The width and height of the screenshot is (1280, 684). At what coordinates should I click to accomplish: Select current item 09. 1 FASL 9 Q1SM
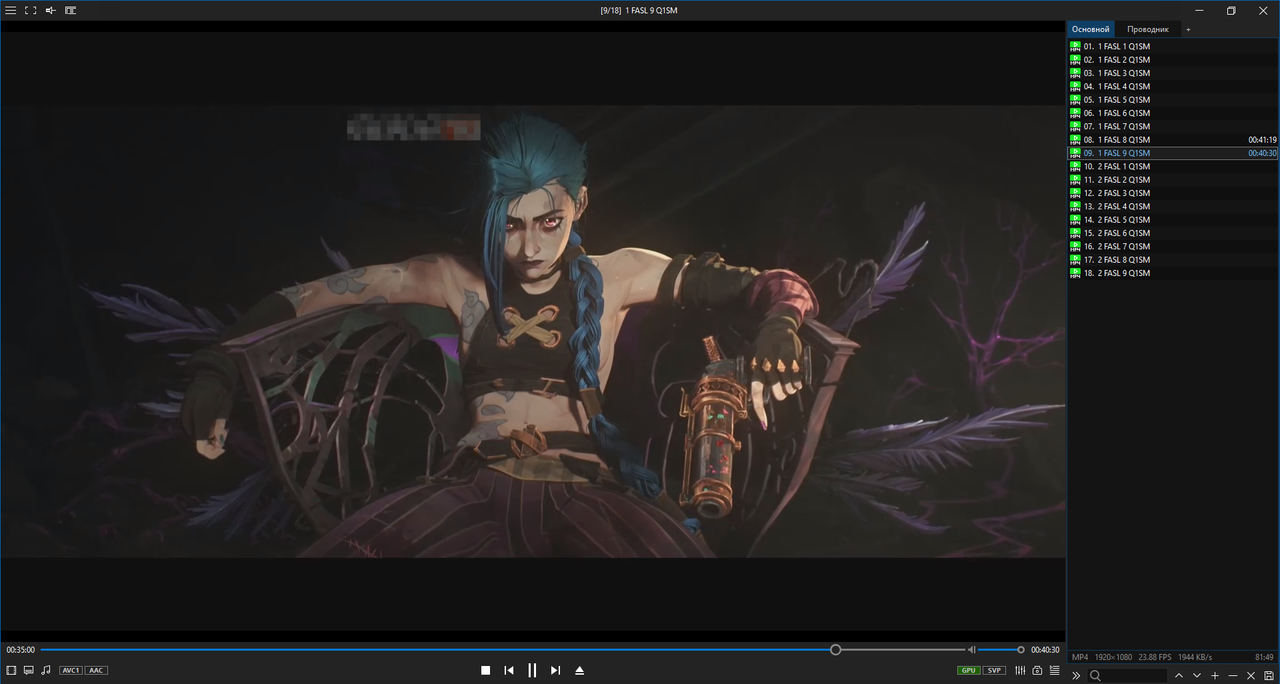[1173, 153]
